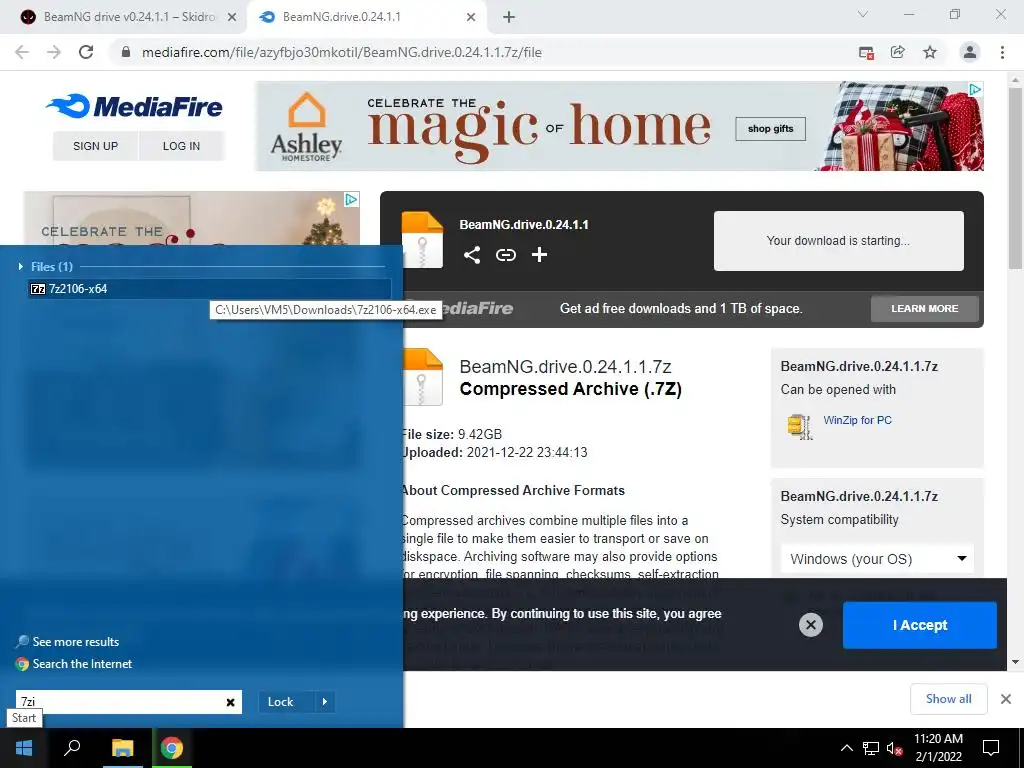Viewport: 1024px width, 768px height.
Task: Click the taskbar search magnifier
Action: [x=72, y=748]
